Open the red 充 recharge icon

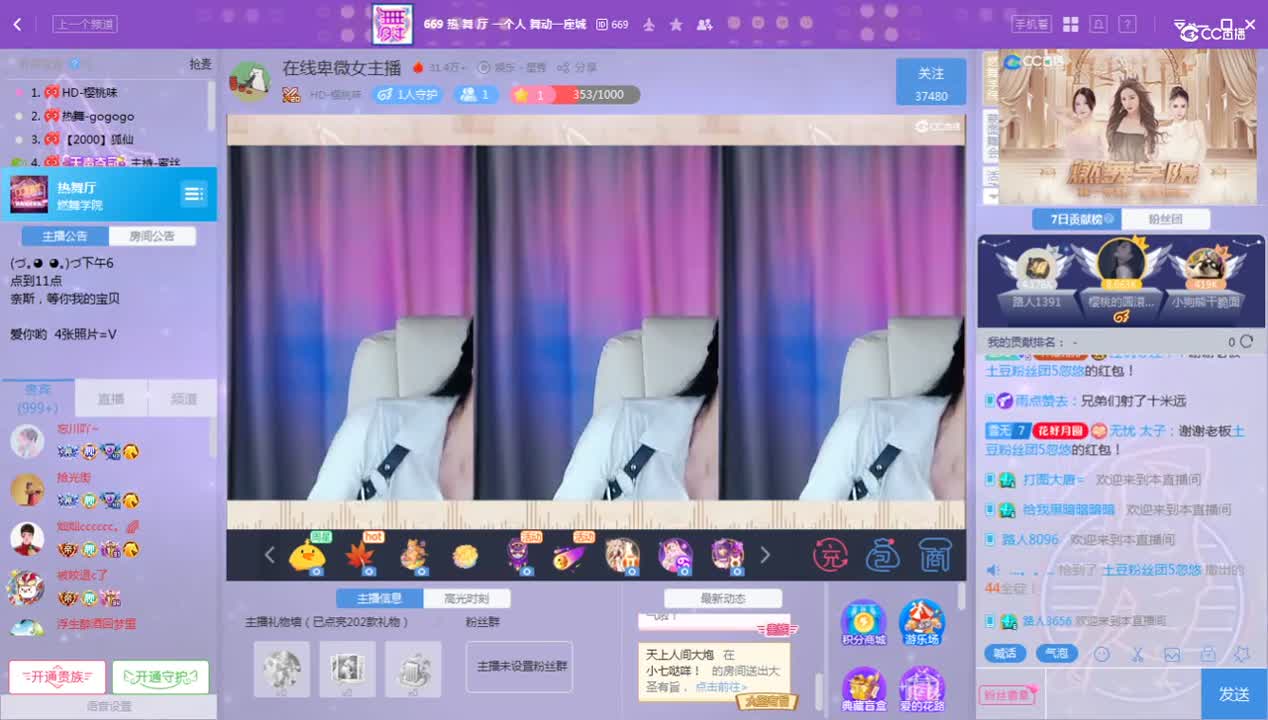(830, 555)
